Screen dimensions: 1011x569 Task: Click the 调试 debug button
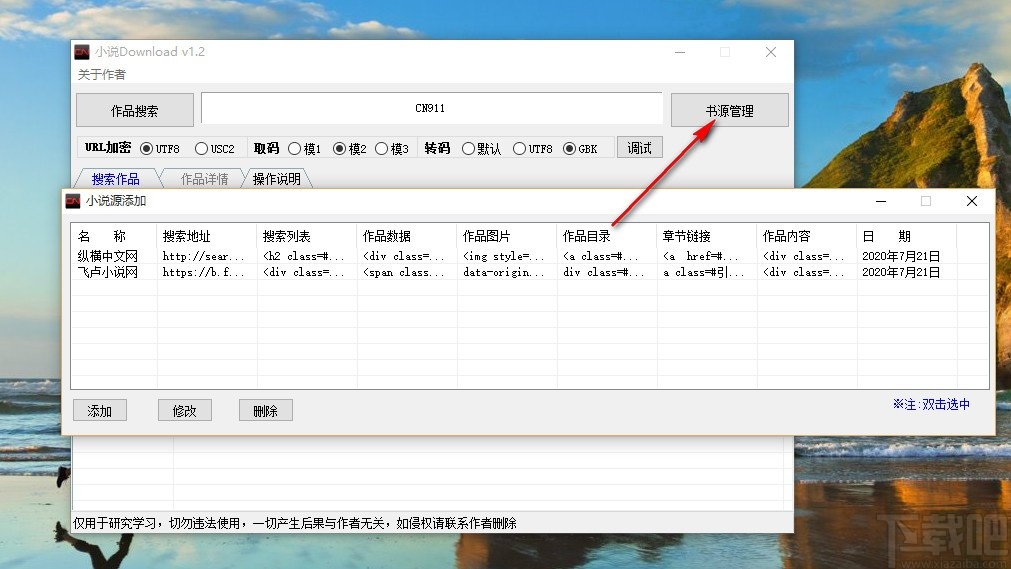click(x=639, y=148)
